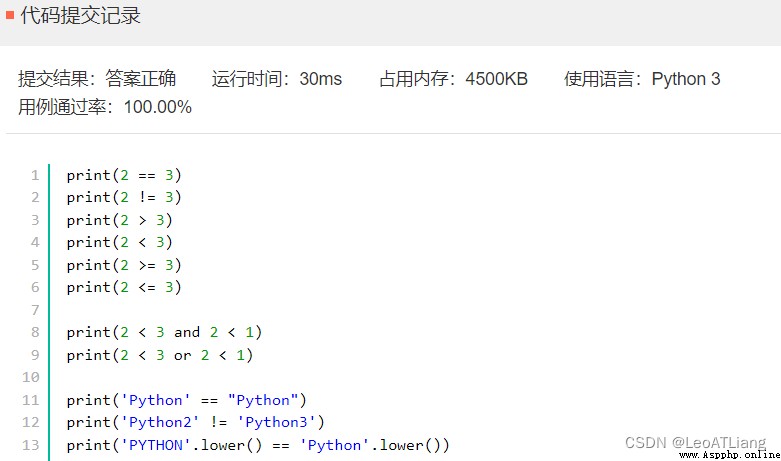Click the 'and' keyword on line 8
This screenshot has width=781, height=461.
187,332
